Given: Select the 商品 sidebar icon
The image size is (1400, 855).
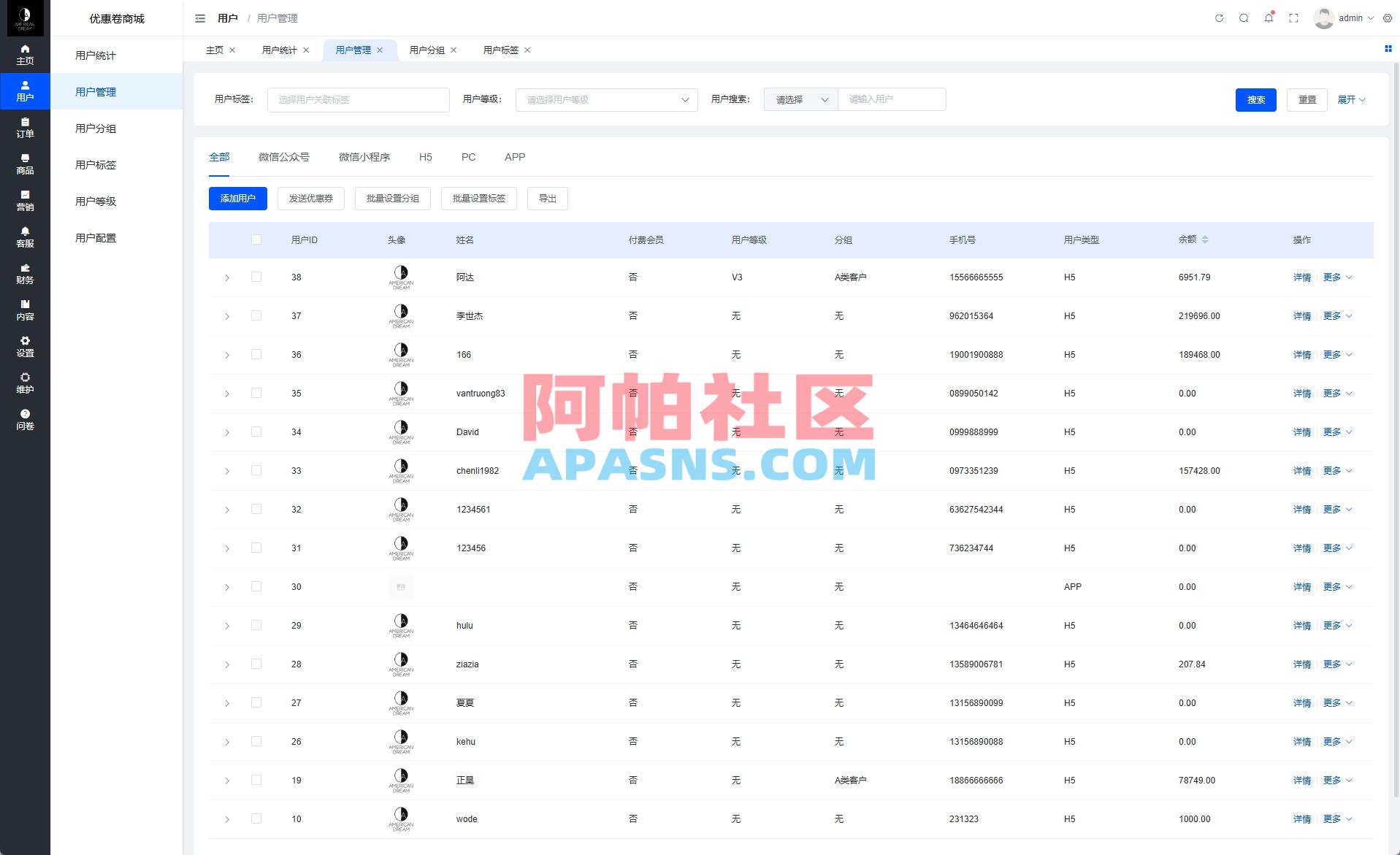Looking at the screenshot, I should tap(25, 164).
